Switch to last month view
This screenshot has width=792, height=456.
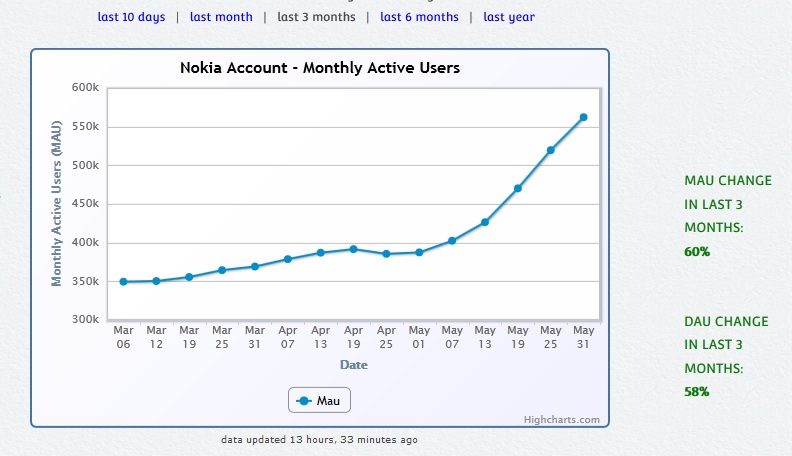tap(222, 17)
